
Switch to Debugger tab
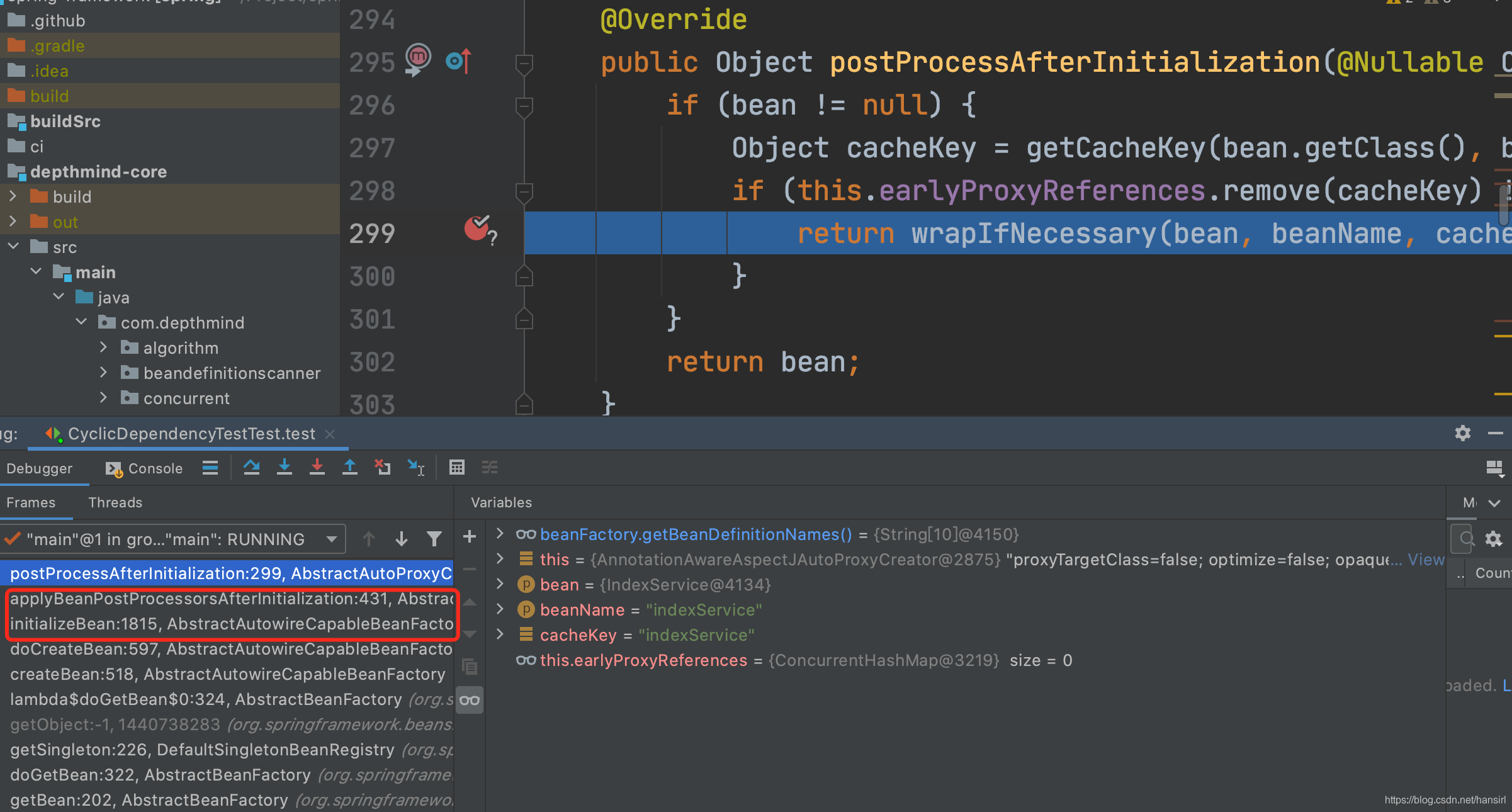point(40,468)
